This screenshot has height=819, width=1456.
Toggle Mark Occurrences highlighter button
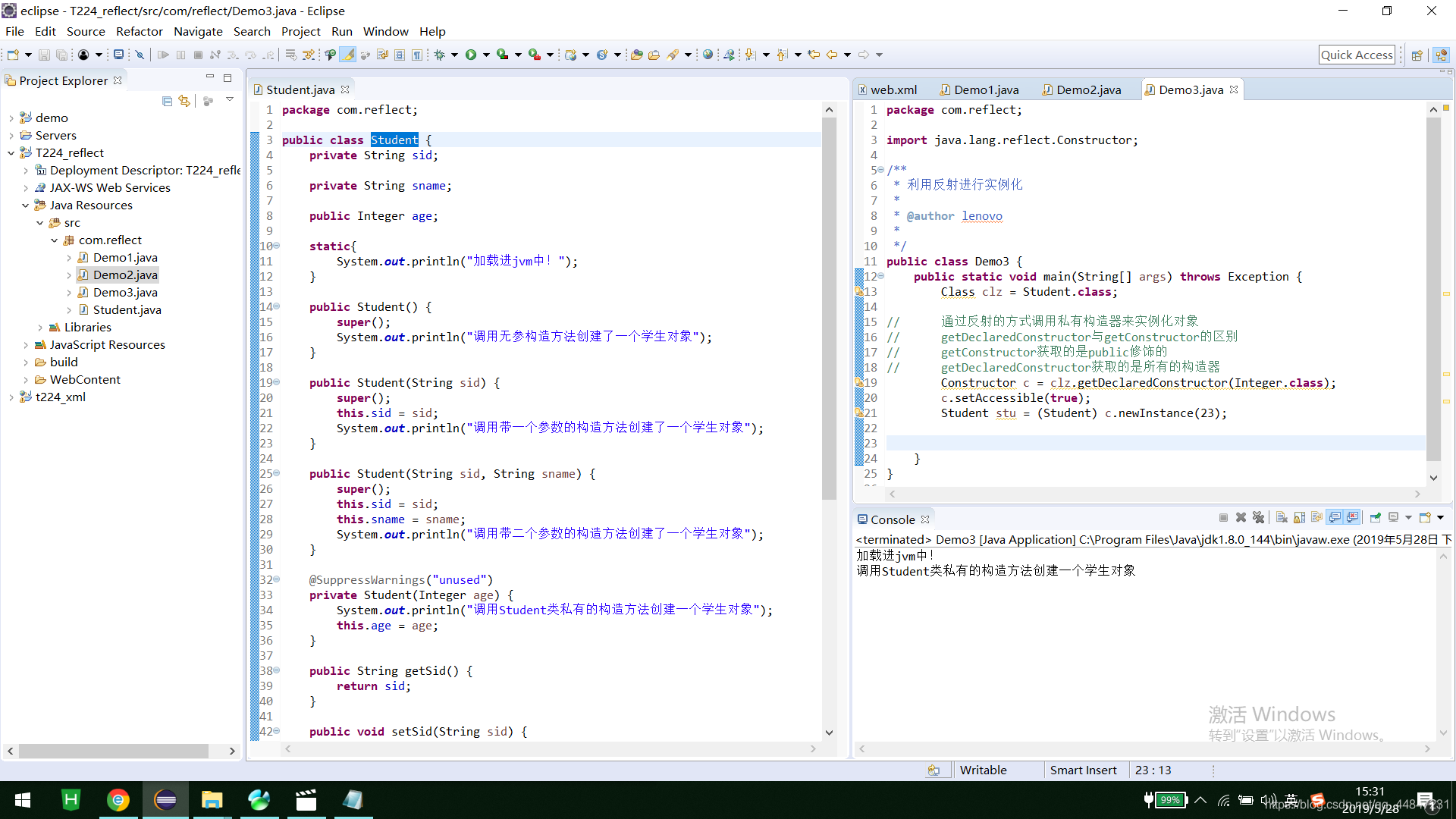point(347,55)
